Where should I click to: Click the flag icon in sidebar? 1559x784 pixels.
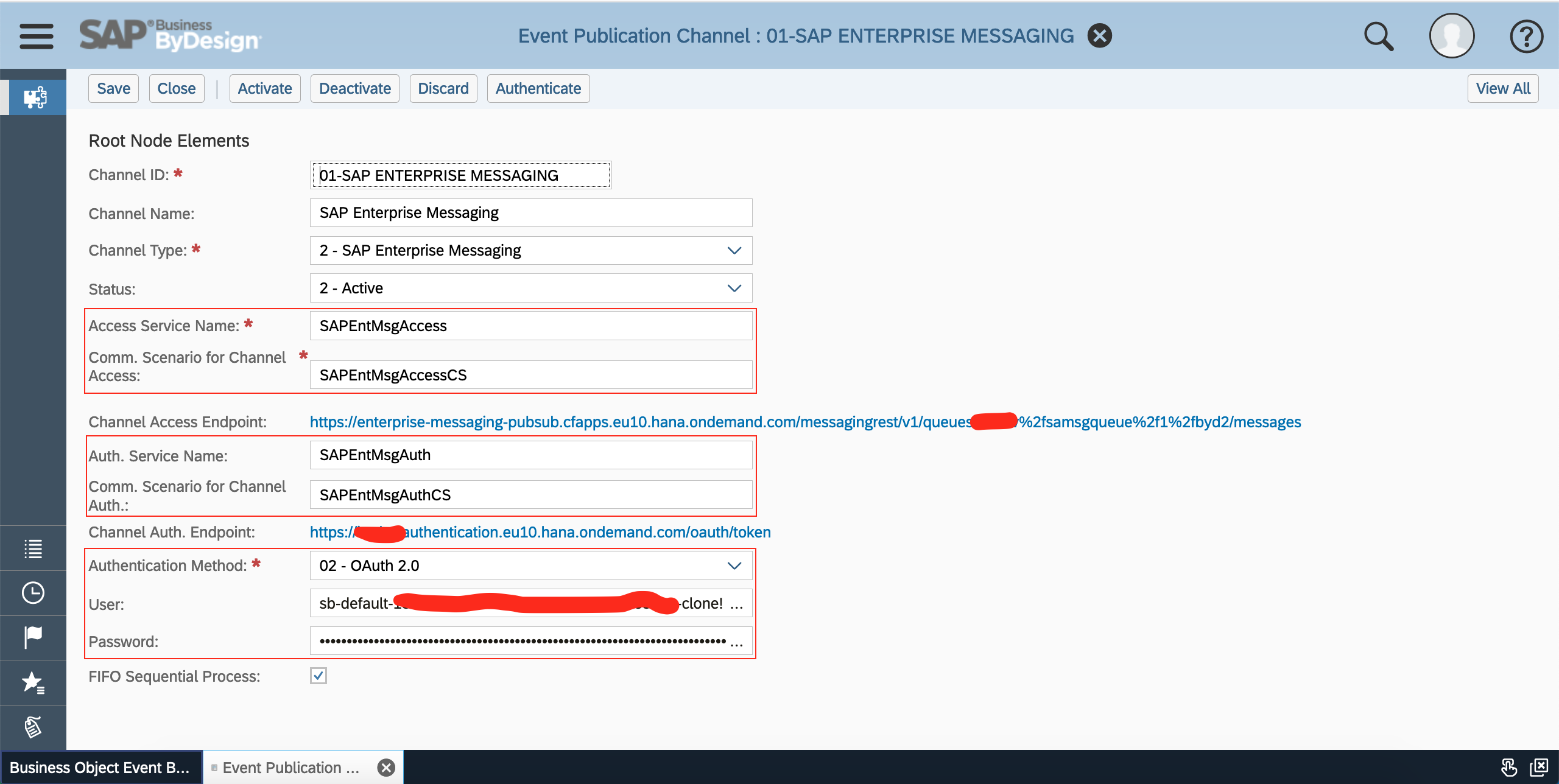click(x=33, y=637)
